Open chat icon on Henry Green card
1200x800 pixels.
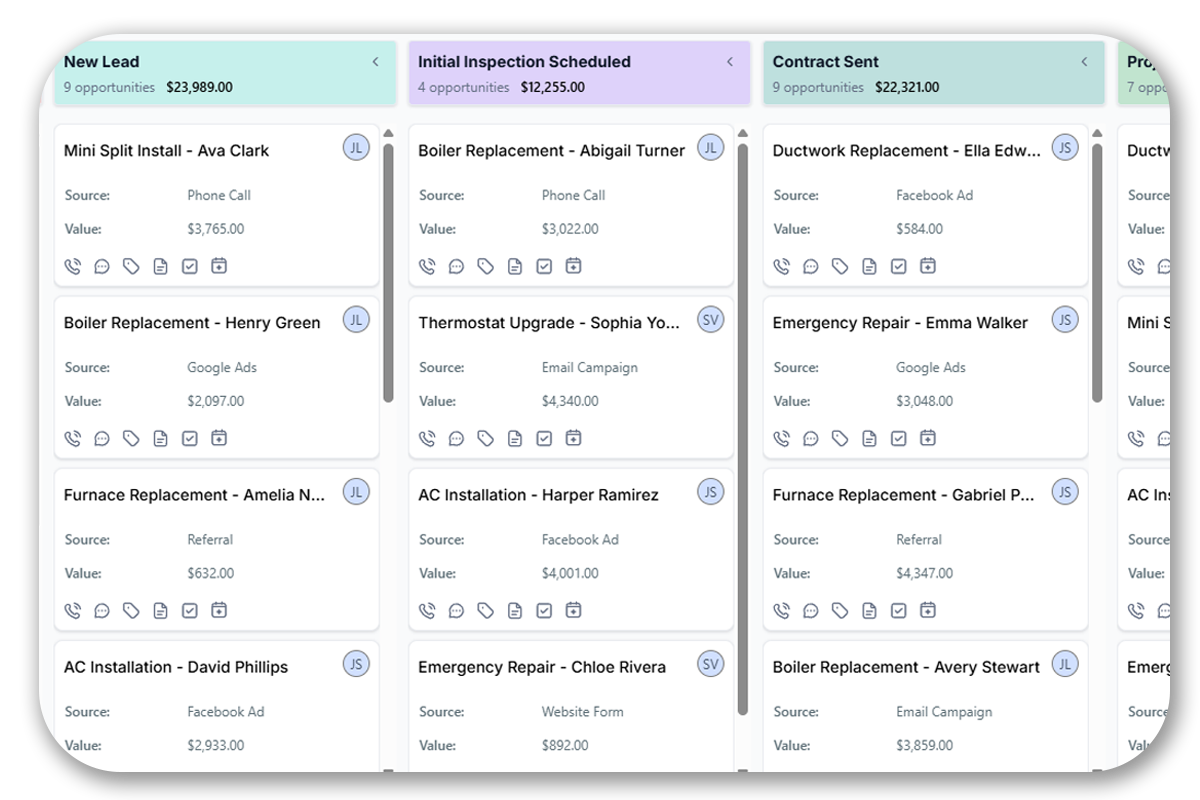[x=102, y=438]
